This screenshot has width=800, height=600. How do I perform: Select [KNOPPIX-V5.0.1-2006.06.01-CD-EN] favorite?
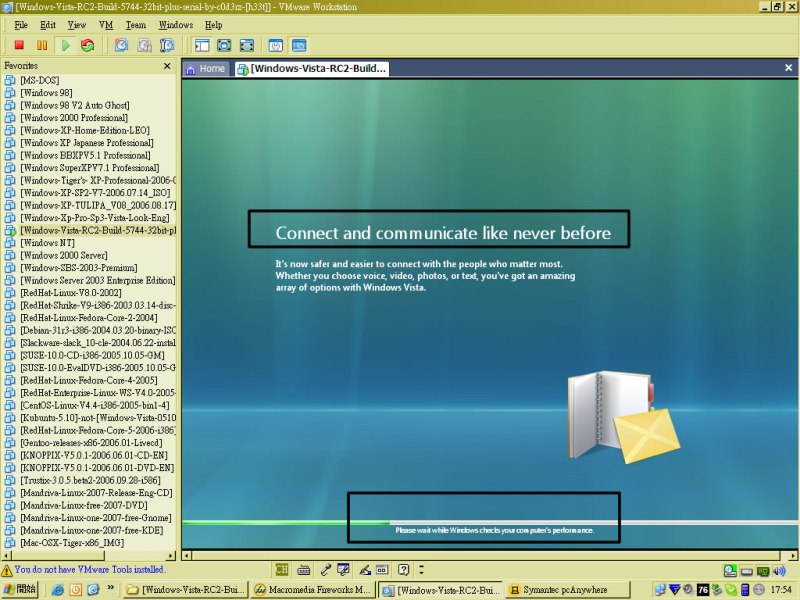[94, 455]
